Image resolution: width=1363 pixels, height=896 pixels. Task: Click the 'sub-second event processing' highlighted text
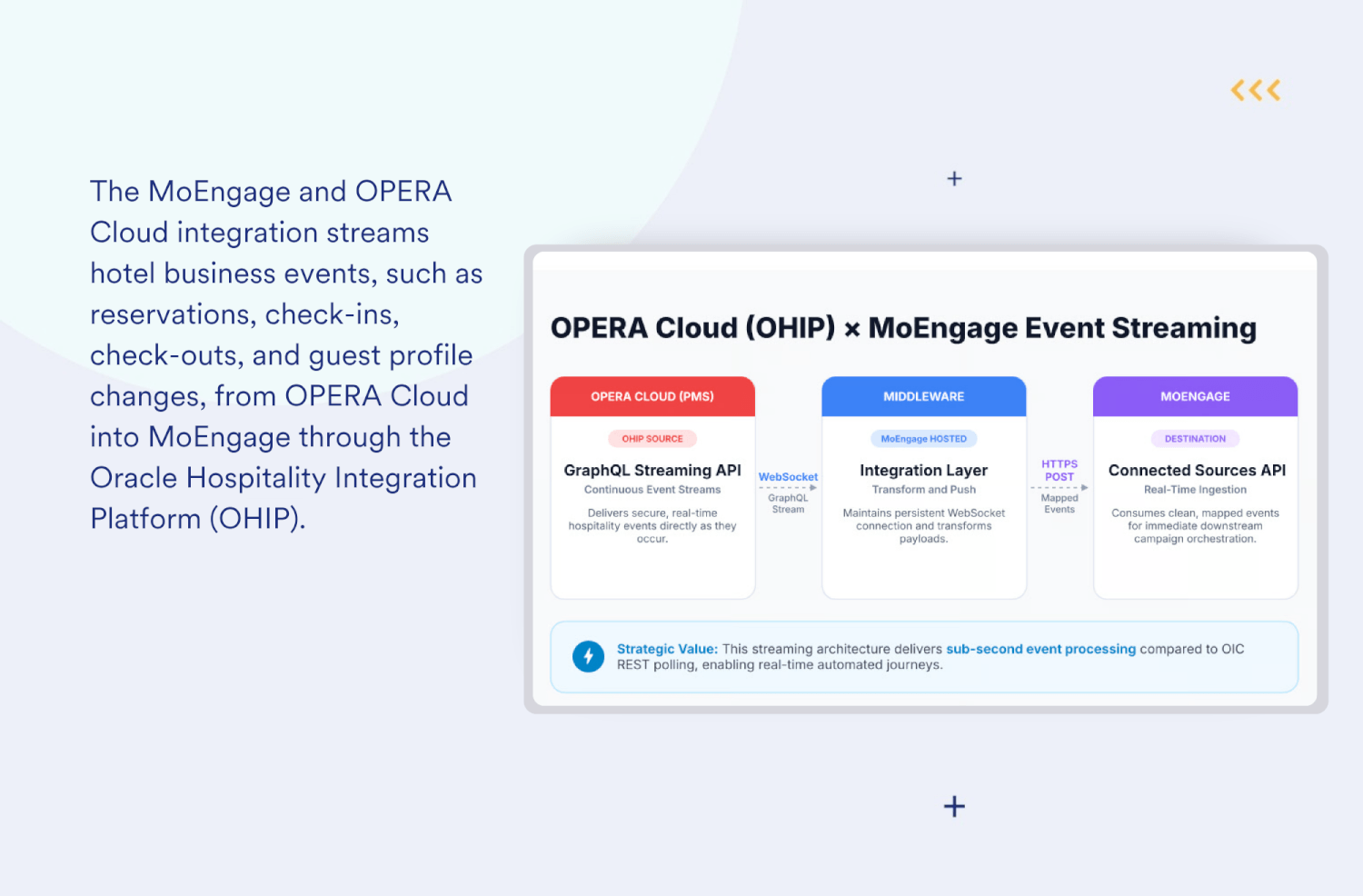(1040, 649)
